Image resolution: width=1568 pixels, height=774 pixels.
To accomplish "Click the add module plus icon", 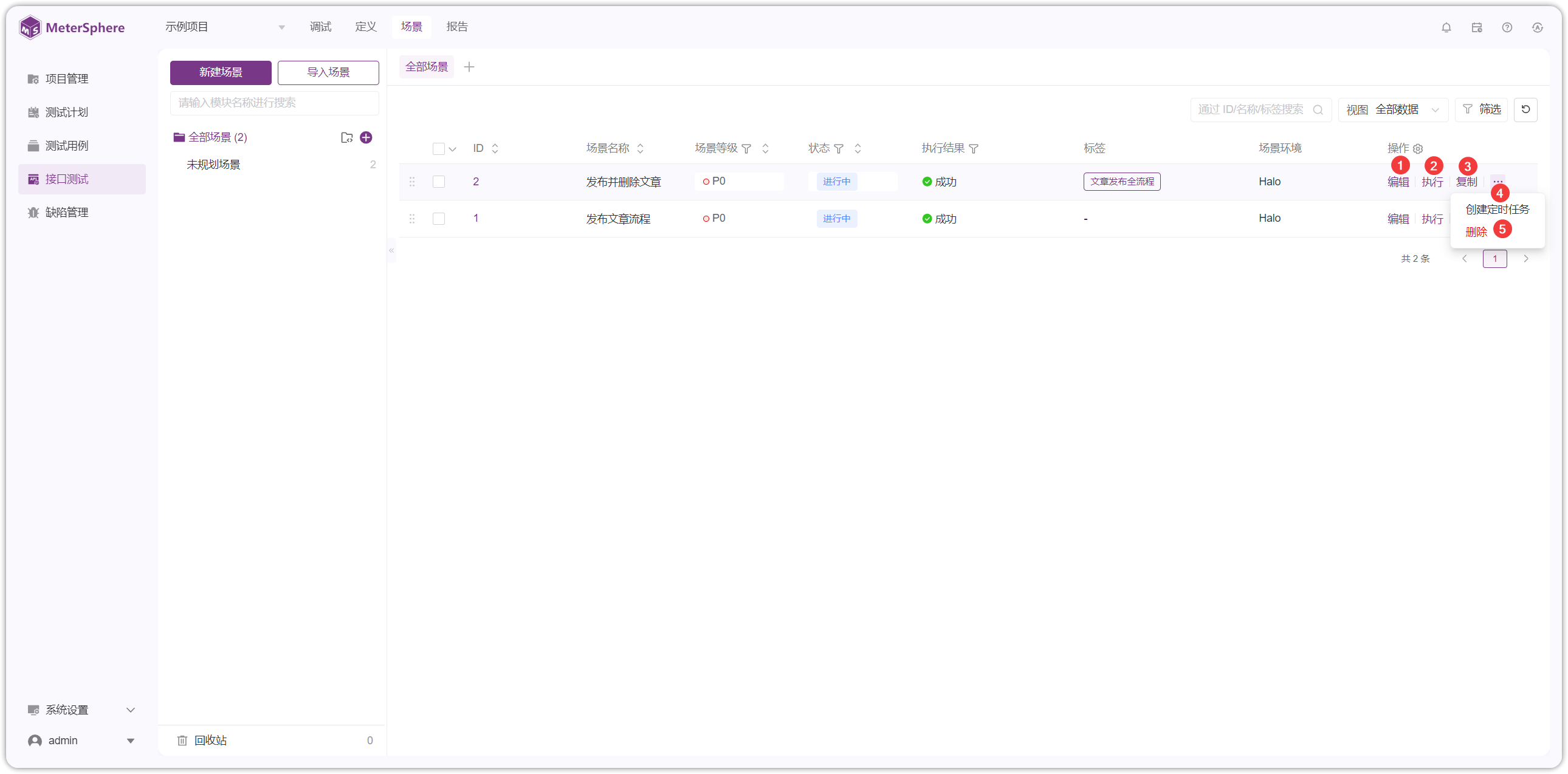I will pos(366,137).
